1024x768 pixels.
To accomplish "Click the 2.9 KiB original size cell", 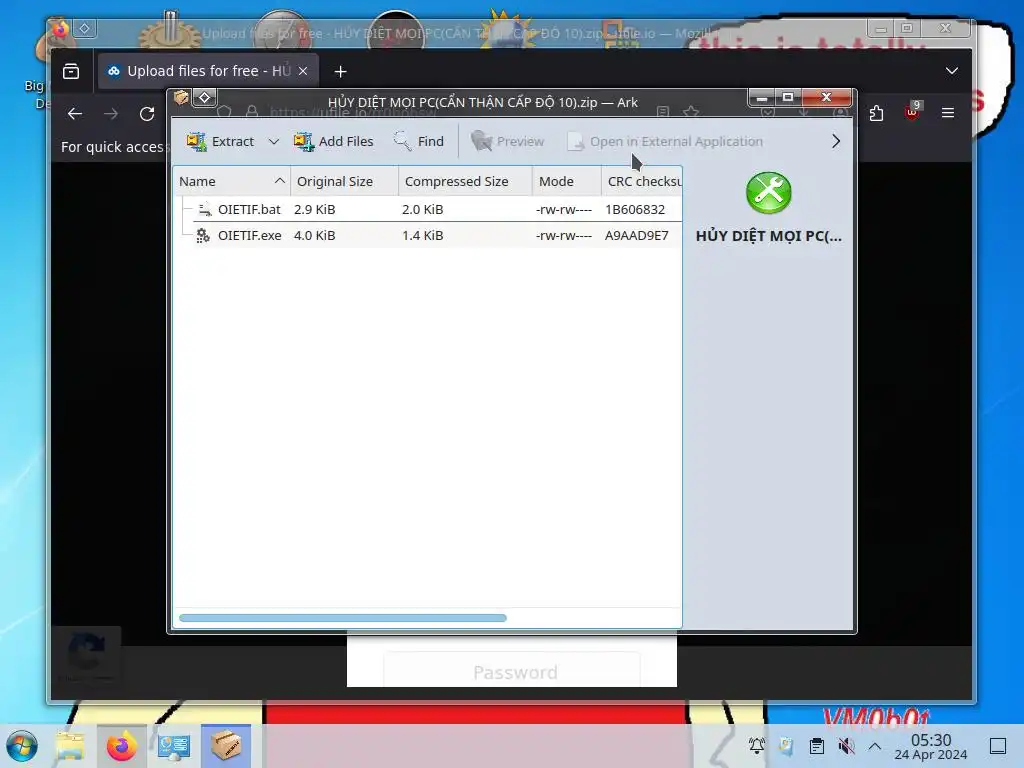I will coord(314,209).
